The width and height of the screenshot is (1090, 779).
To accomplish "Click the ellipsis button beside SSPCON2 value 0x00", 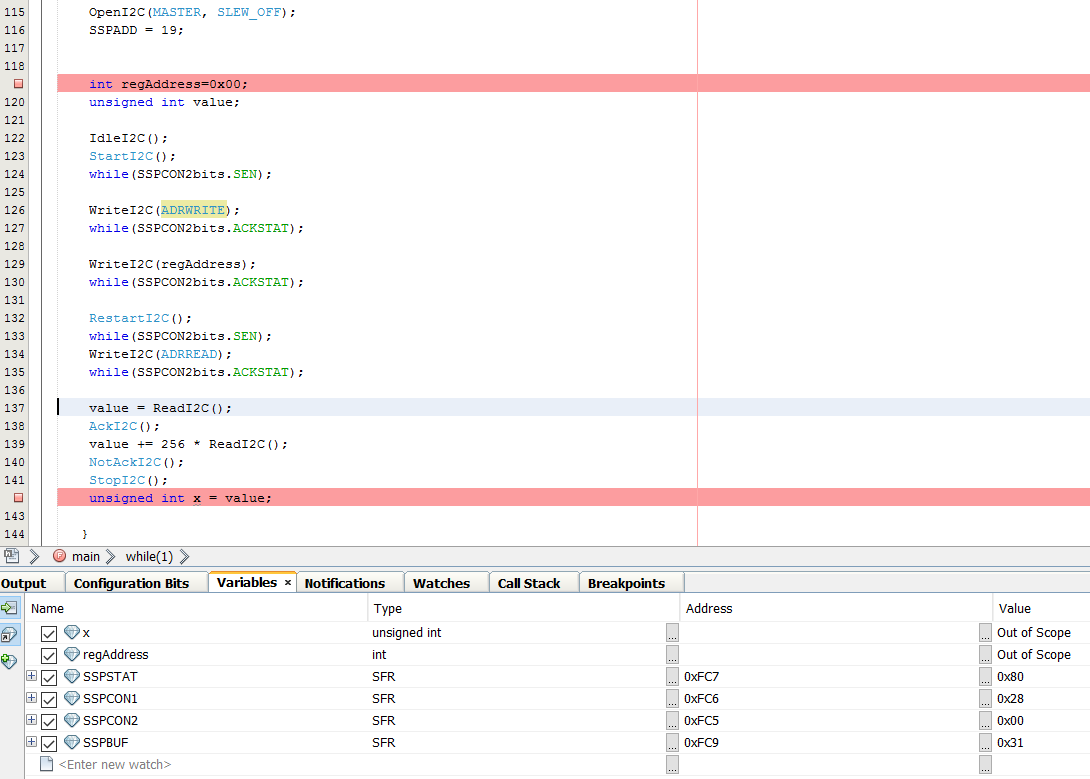I will [x=985, y=721].
